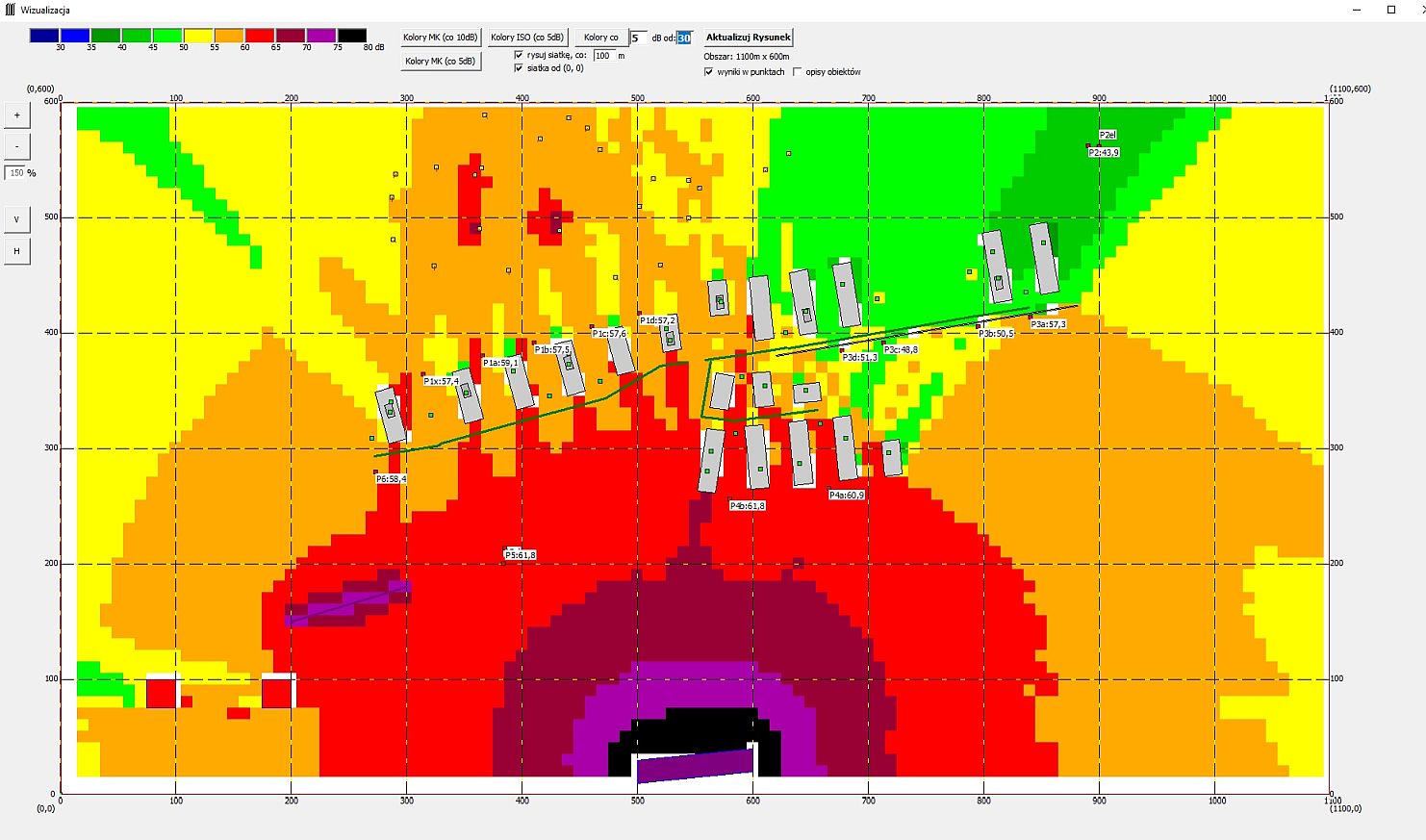This screenshot has height=840, width=1426.
Task: Click the zoom in plus button
Action: (16, 115)
